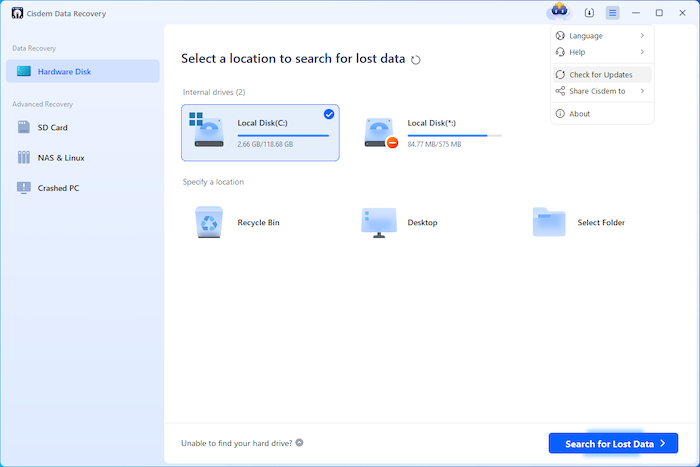Viewport: 700px width, 467px height.
Task: Click the Local Disk(C:) usage bar
Action: tap(283, 135)
